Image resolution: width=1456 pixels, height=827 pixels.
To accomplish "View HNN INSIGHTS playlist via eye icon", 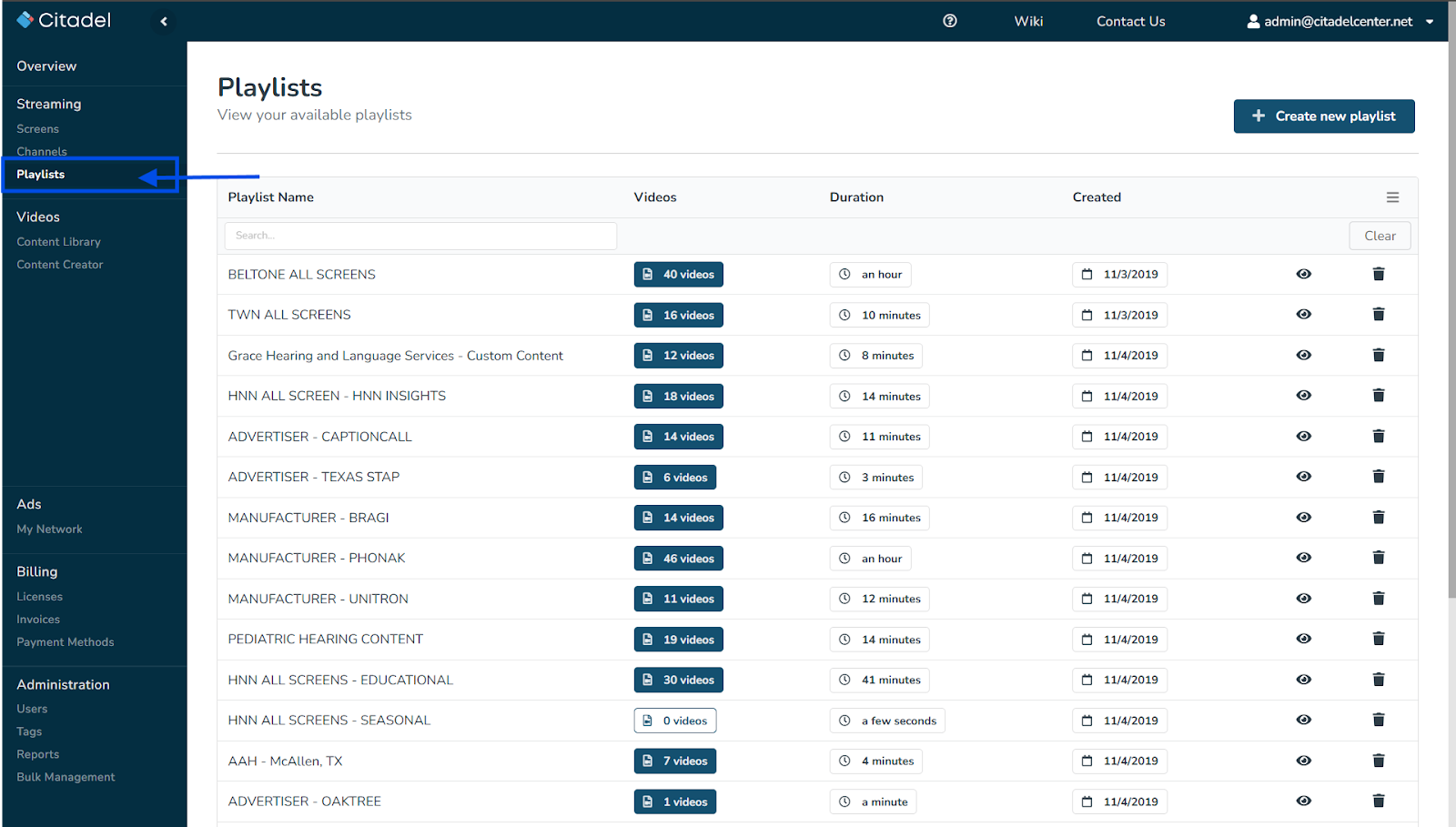I will (1304, 396).
